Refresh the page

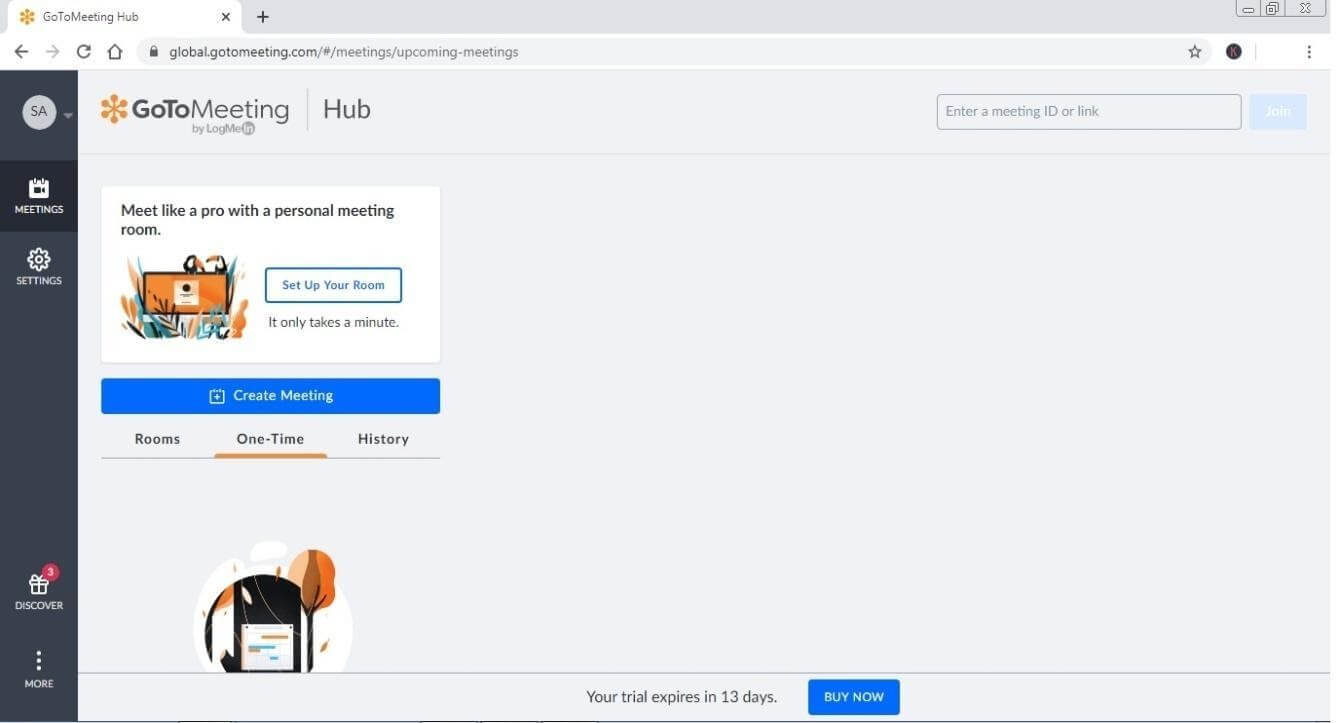pos(83,51)
